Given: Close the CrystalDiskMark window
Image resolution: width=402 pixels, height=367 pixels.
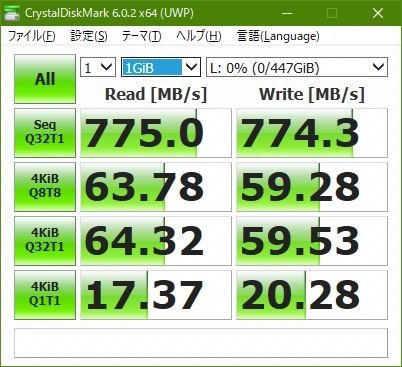Looking at the screenshot, I should (378, 13).
